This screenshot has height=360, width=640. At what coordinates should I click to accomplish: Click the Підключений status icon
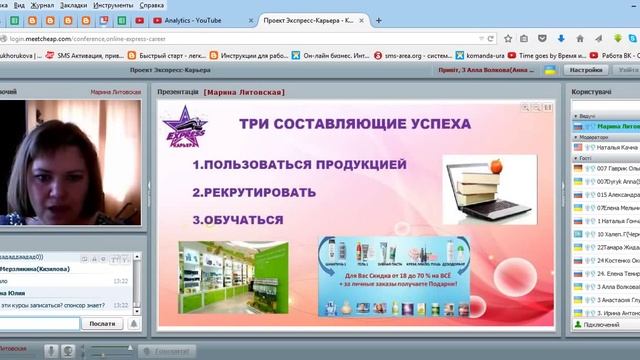click(x=578, y=324)
